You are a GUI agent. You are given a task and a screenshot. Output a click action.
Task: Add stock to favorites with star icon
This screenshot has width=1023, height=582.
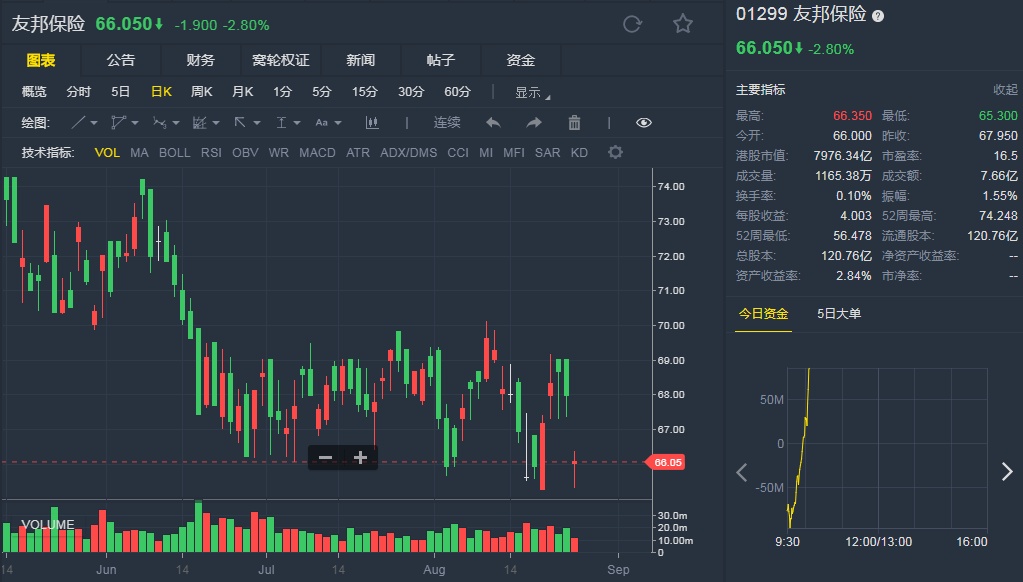tap(683, 24)
